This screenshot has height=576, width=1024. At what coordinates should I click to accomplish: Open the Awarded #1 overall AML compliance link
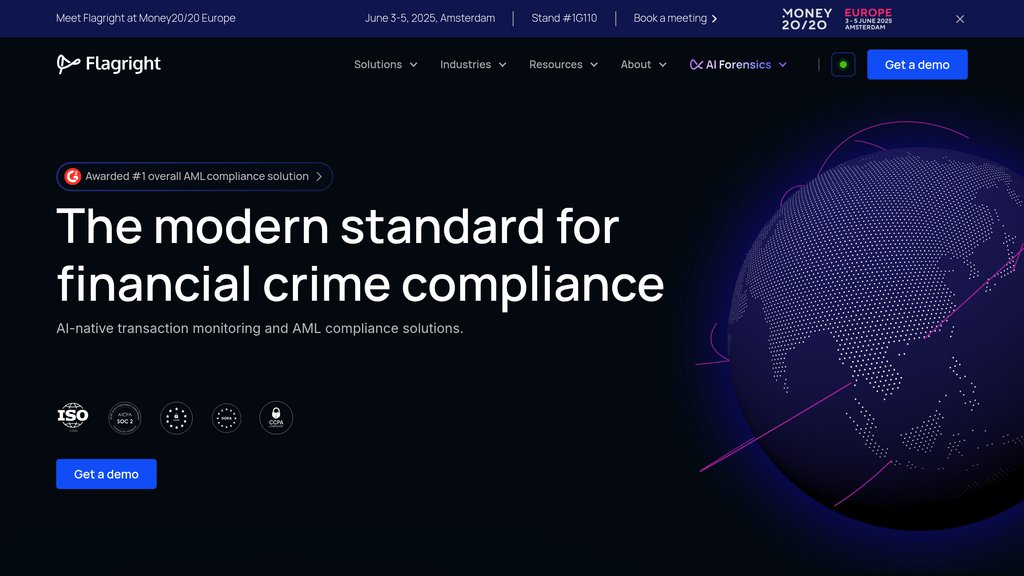point(196,176)
